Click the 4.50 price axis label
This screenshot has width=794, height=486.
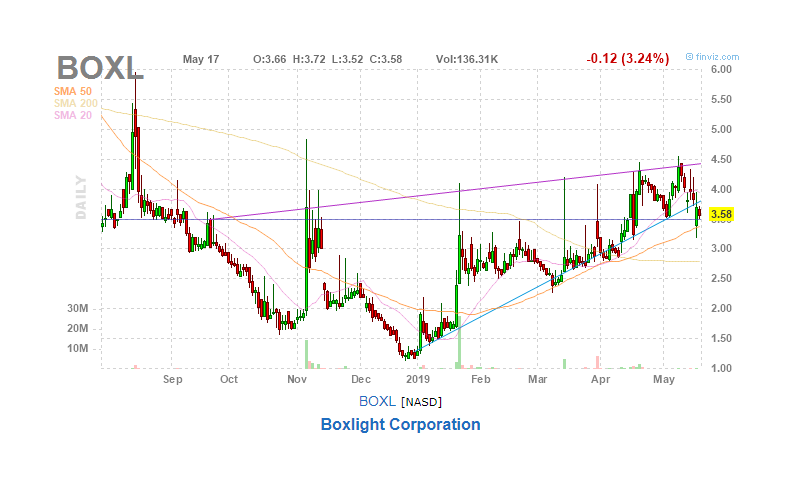(x=721, y=159)
